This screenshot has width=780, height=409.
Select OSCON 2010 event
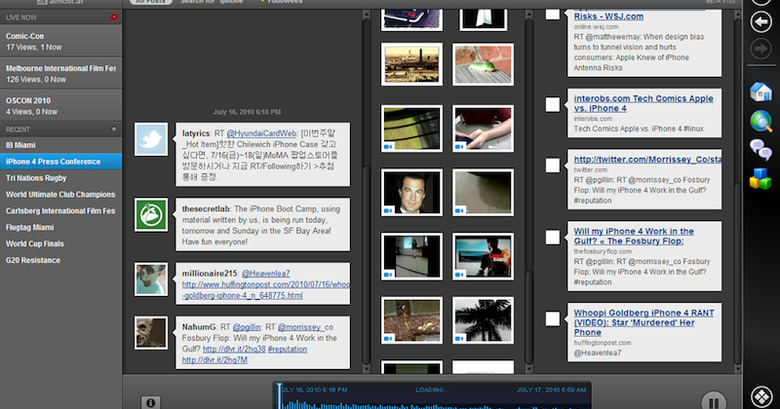(x=61, y=106)
